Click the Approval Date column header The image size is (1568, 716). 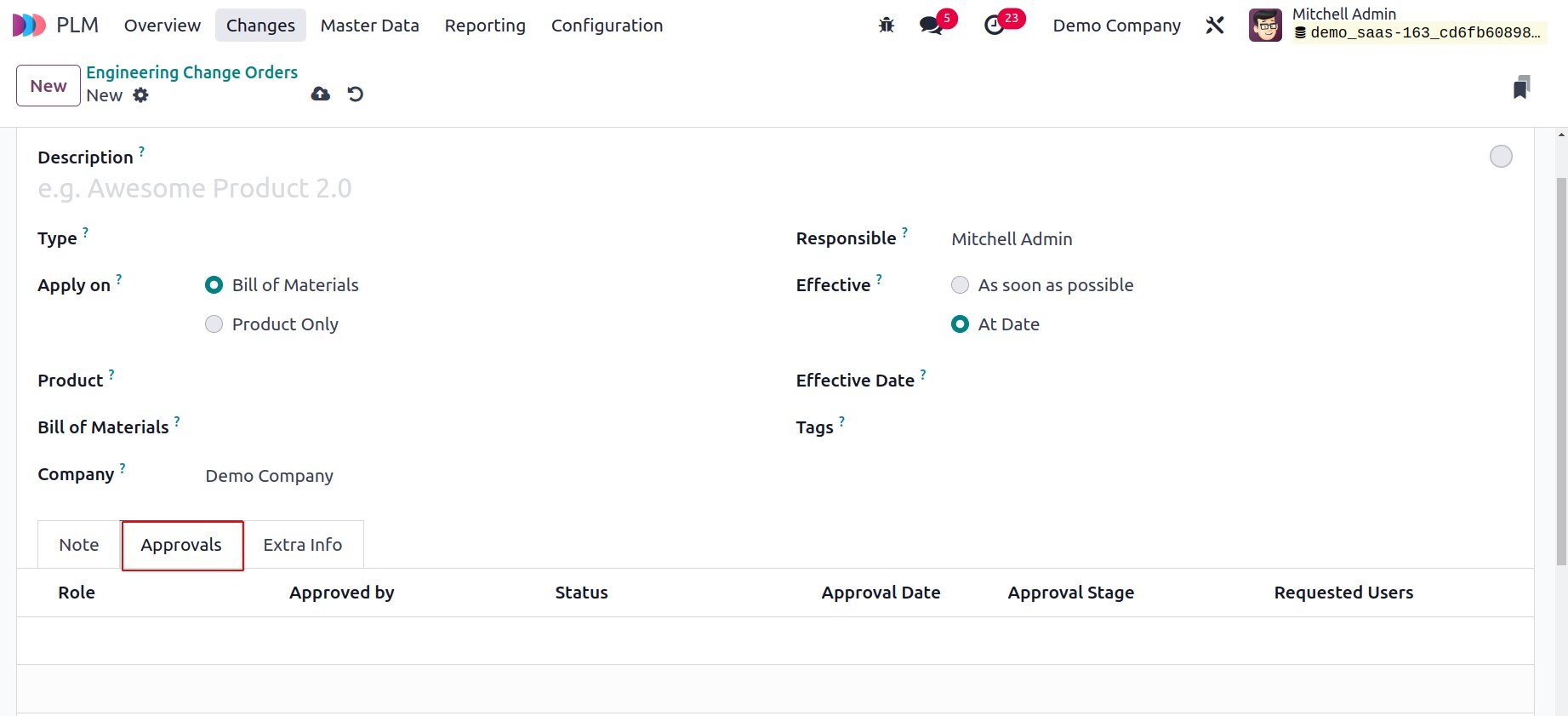[881, 593]
